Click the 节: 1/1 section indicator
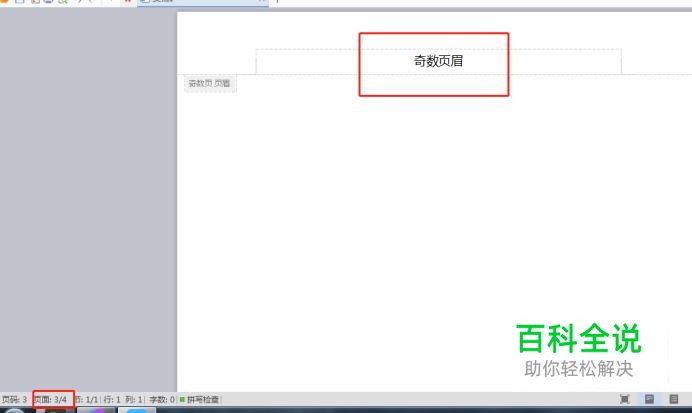Screen dimensions: 692x413 coord(86,400)
